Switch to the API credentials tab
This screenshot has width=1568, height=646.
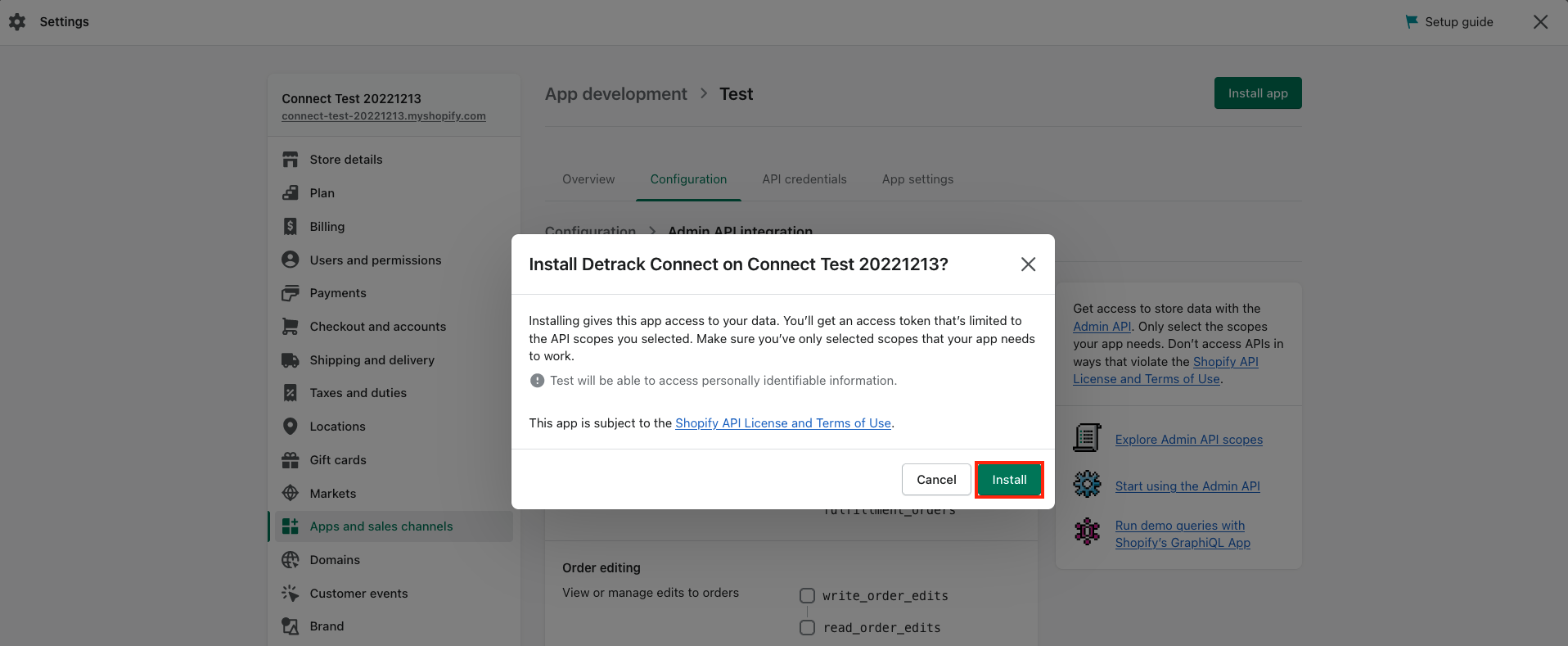coord(804,179)
